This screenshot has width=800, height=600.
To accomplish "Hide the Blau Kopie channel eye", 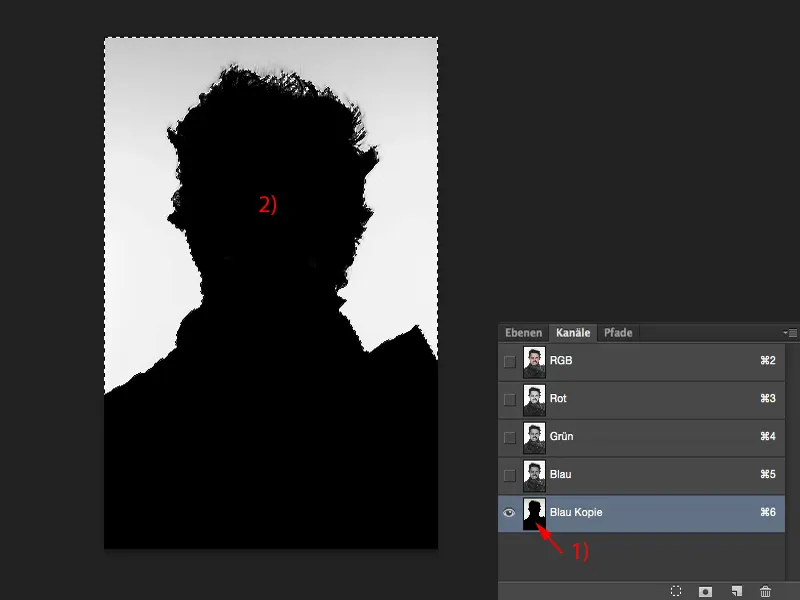I will [x=509, y=513].
